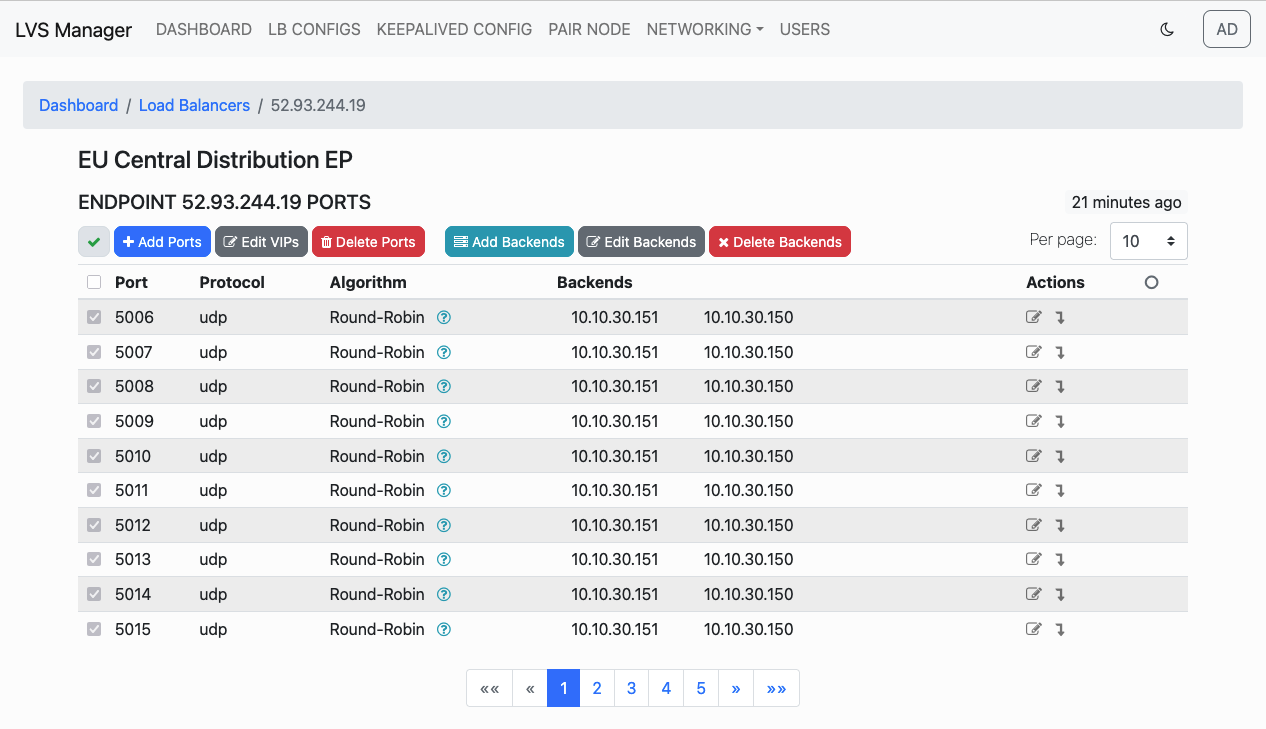Uncheck the checkbox for port 5008
The image size is (1266, 729).
tap(94, 387)
